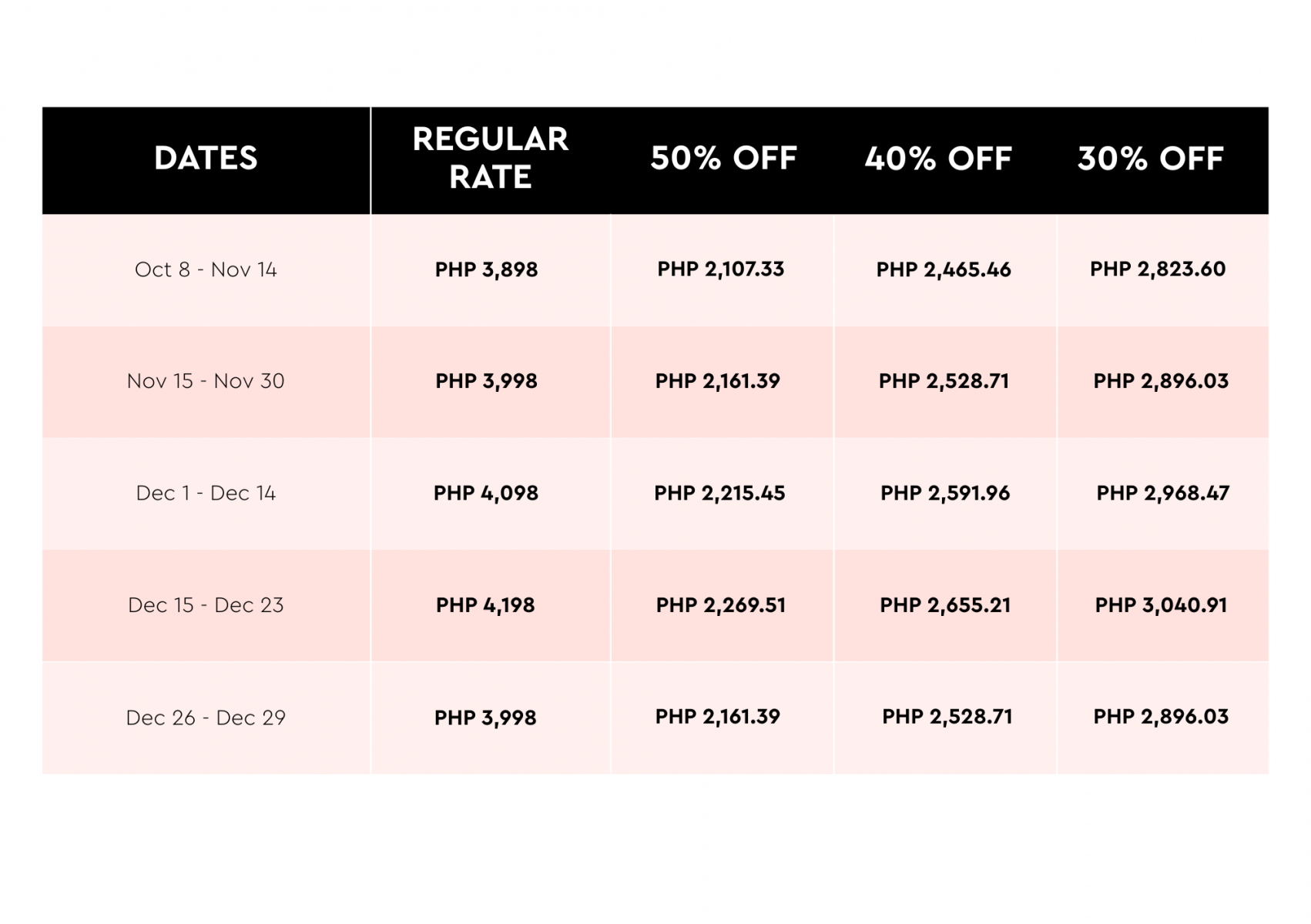Select the PHP 2,655.21 price cell
The image size is (1311, 924).
point(945,605)
